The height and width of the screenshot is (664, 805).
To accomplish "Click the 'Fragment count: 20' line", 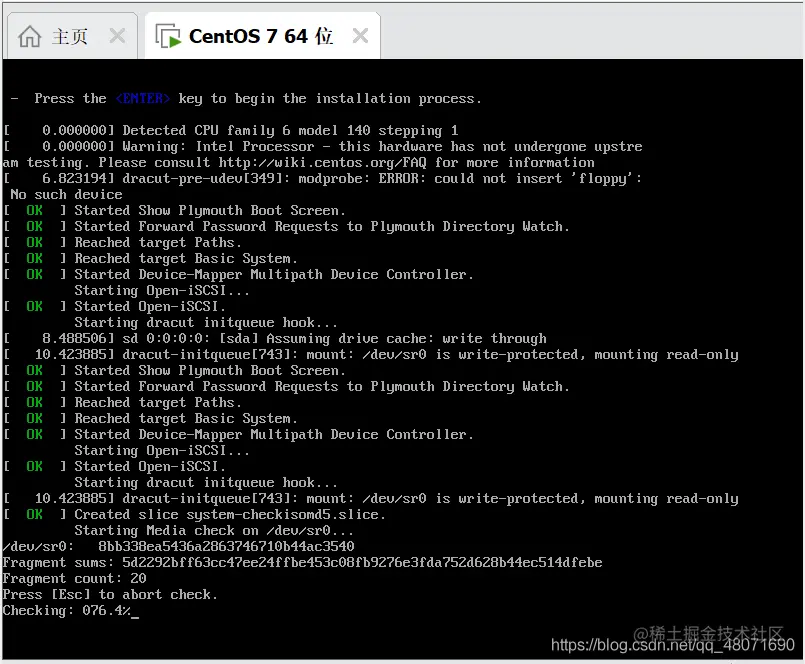I will pyautogui.click(x=74, y=579).
